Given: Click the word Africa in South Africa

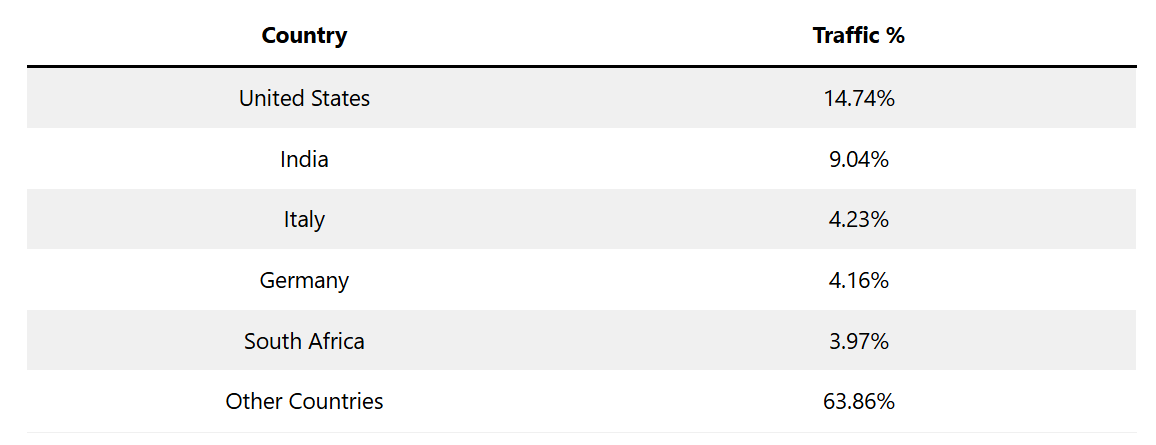Looking at the screenshot, I should point(334,341).
